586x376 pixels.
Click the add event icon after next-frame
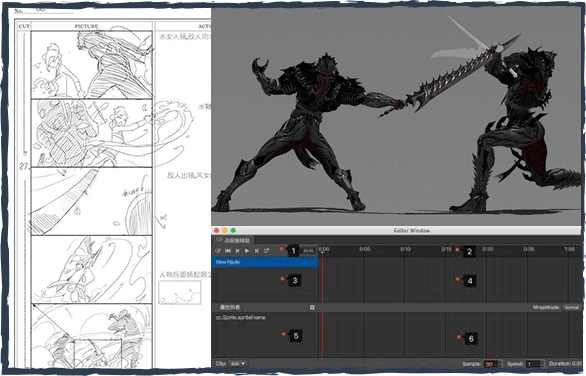[x=266, y=251]
